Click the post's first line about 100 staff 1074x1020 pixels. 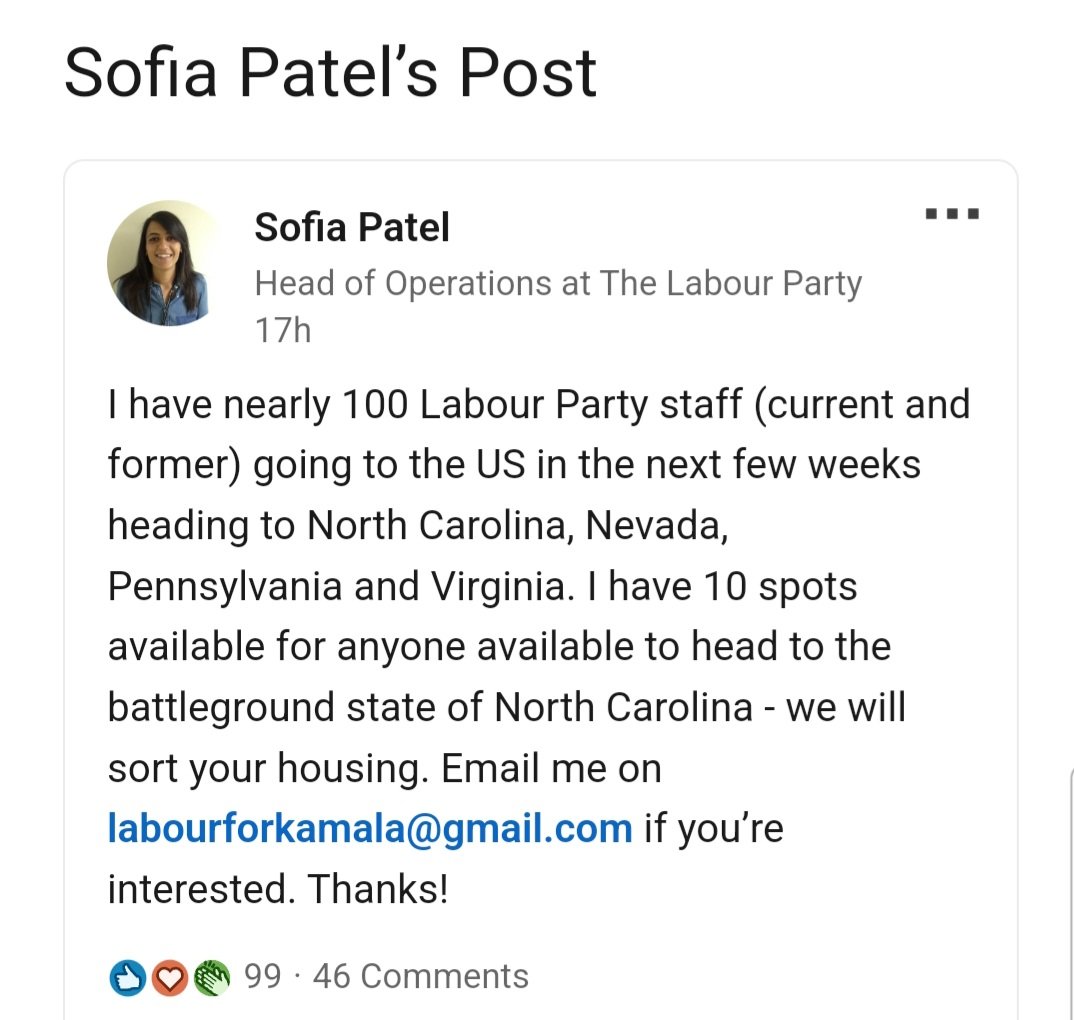[539, 405]
